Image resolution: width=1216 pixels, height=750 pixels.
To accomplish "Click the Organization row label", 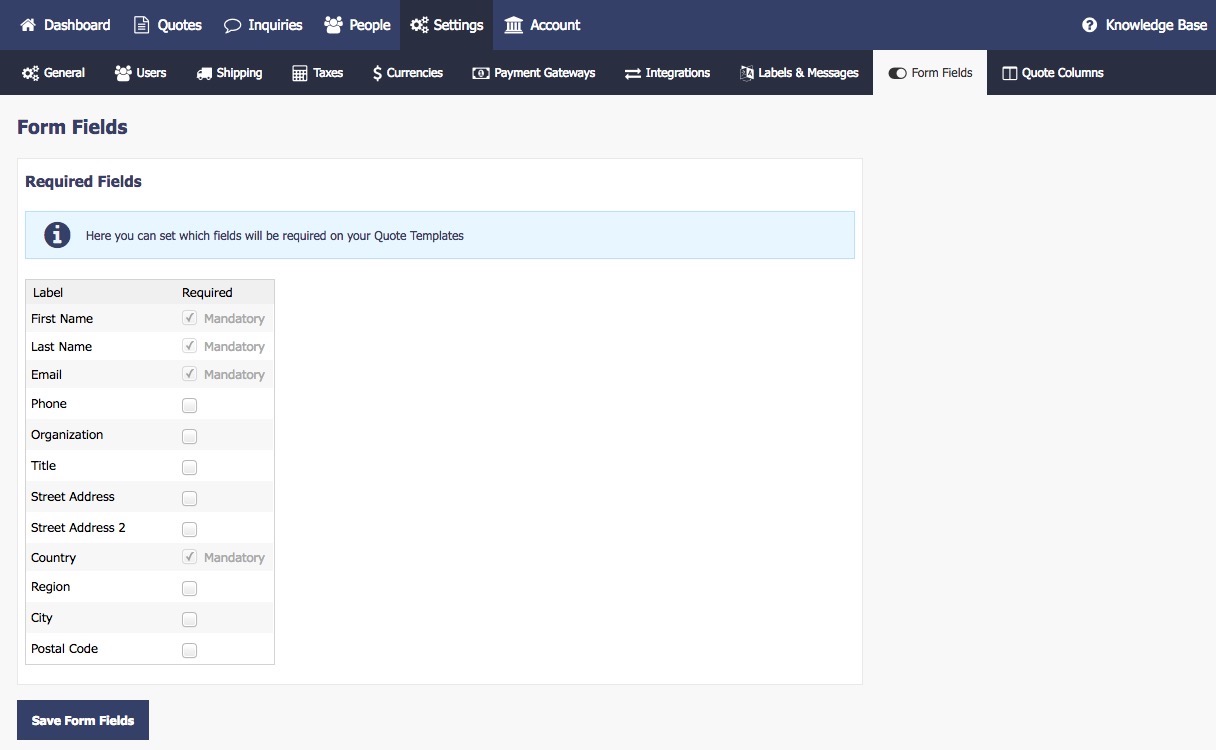I will tap(67, 435).
